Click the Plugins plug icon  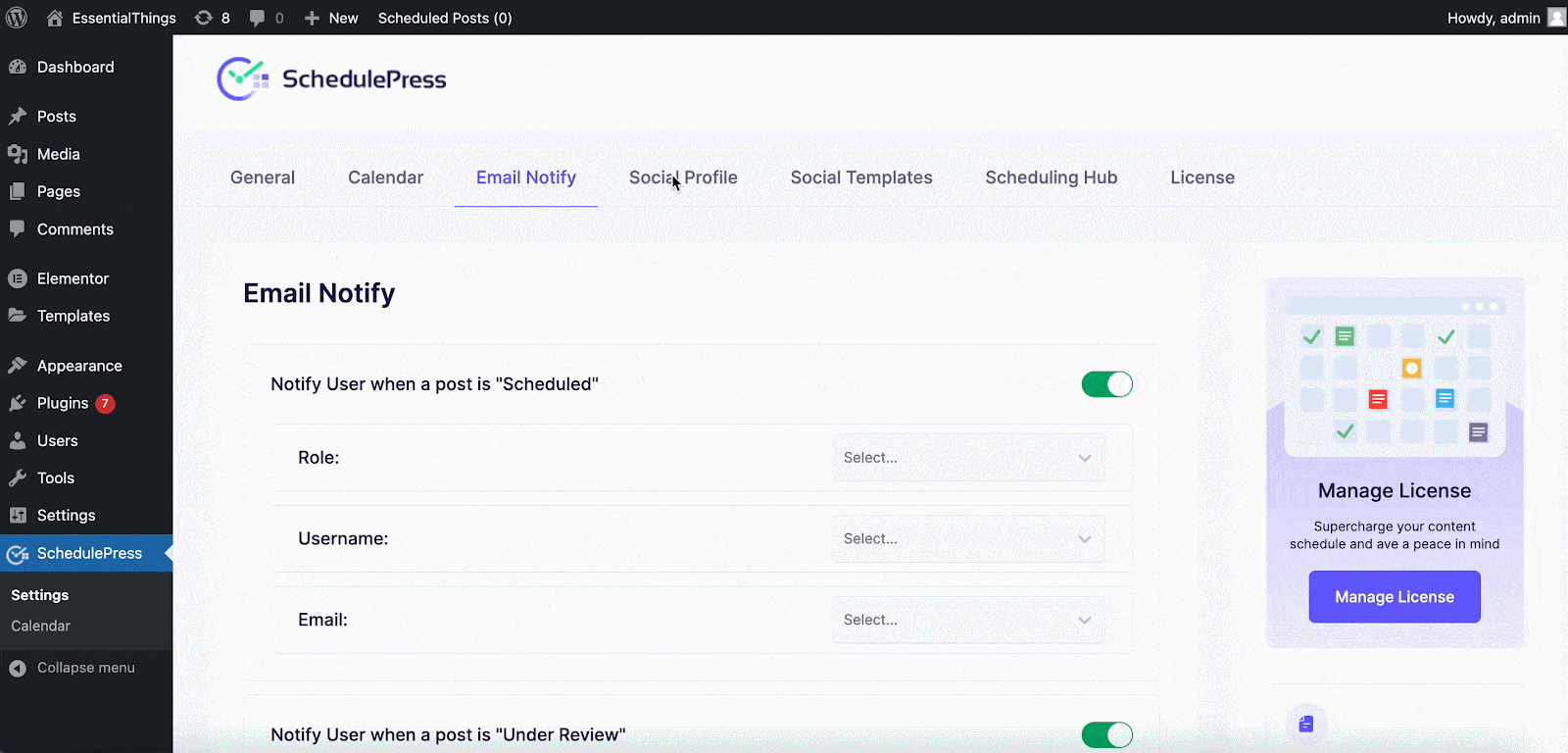18,403
